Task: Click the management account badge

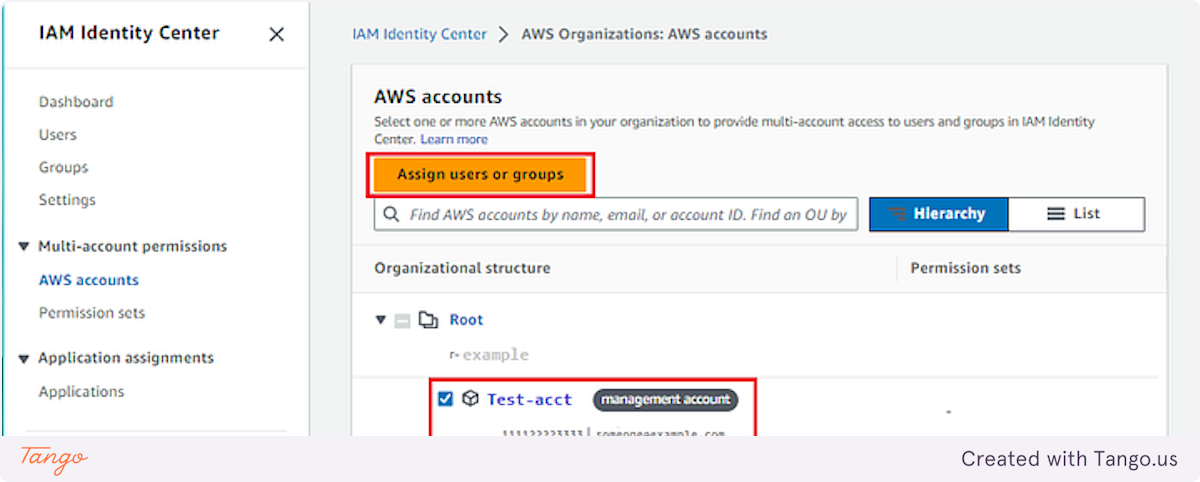Action: pyautogui.click(x=666, y=400)
